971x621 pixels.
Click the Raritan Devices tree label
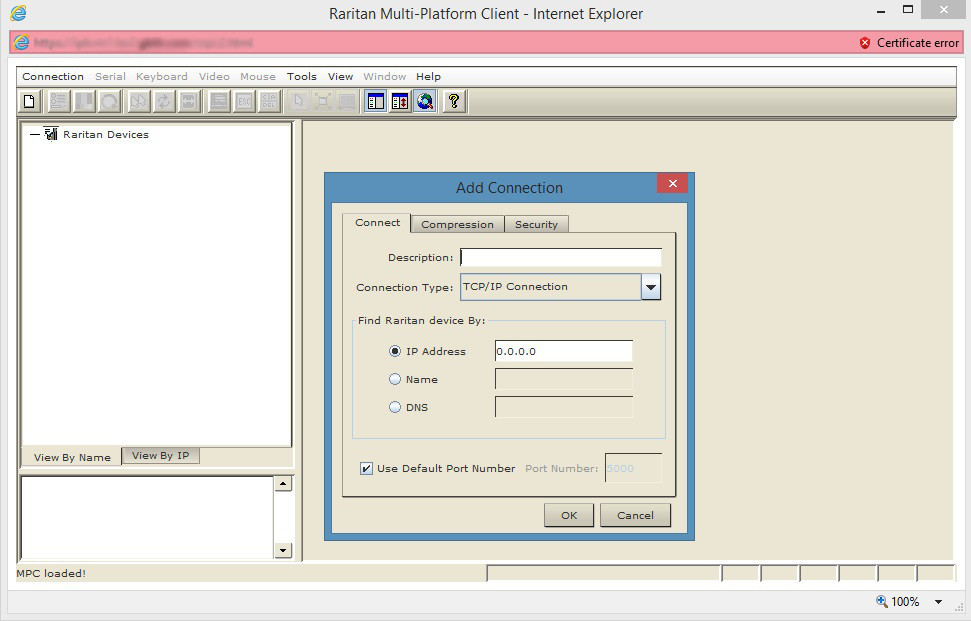click(106, 134)
